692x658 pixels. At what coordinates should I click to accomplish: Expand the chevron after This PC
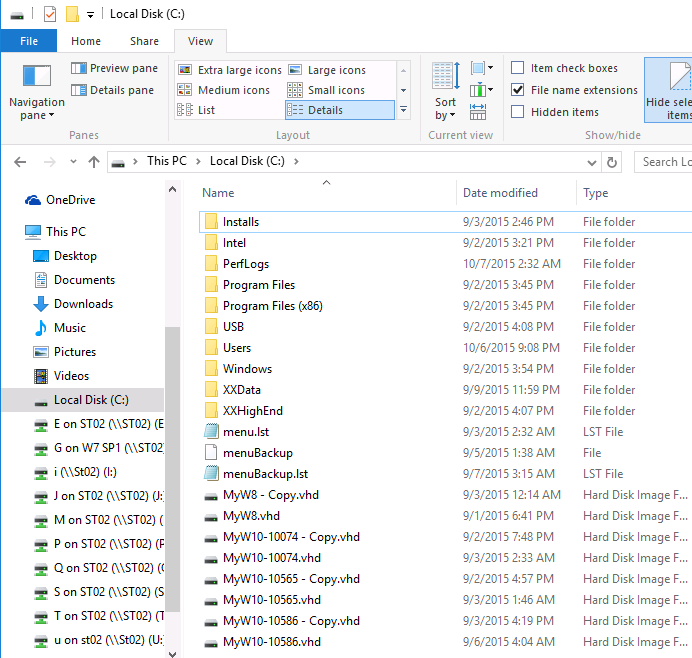(x=199, y=162)
